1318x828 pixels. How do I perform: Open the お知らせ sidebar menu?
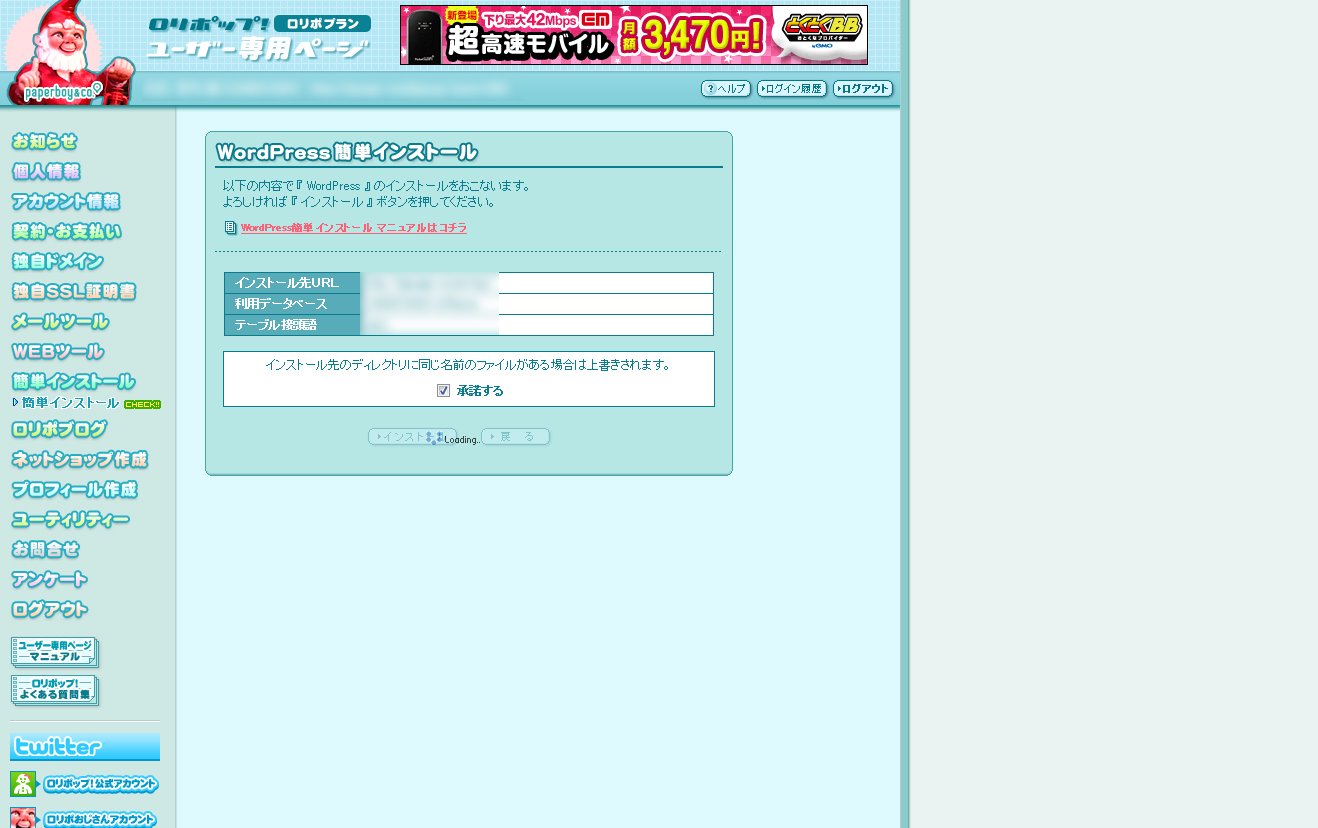pyautogui.click(x=44, y=142)
